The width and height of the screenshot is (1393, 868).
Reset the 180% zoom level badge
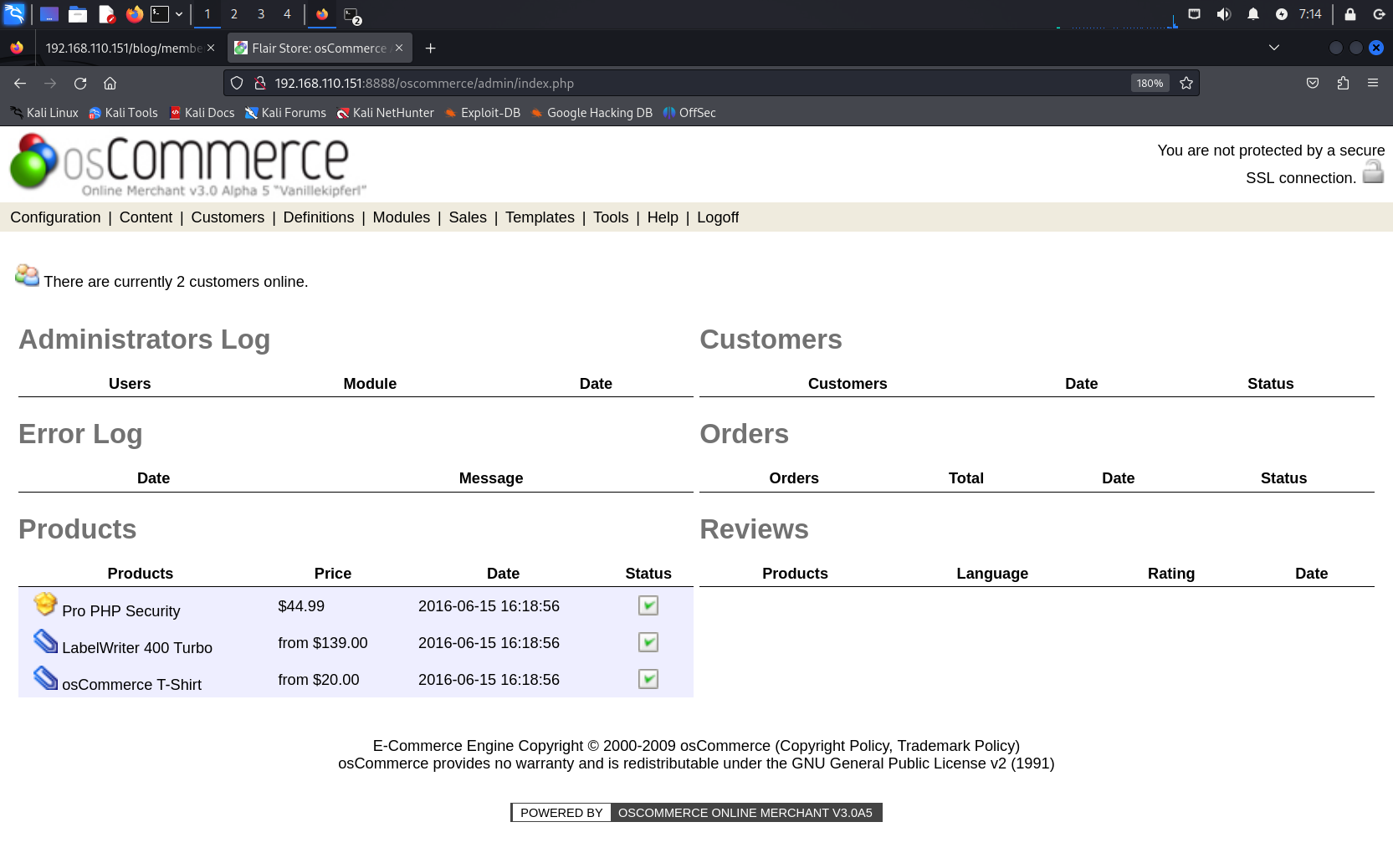(1150, 84)
